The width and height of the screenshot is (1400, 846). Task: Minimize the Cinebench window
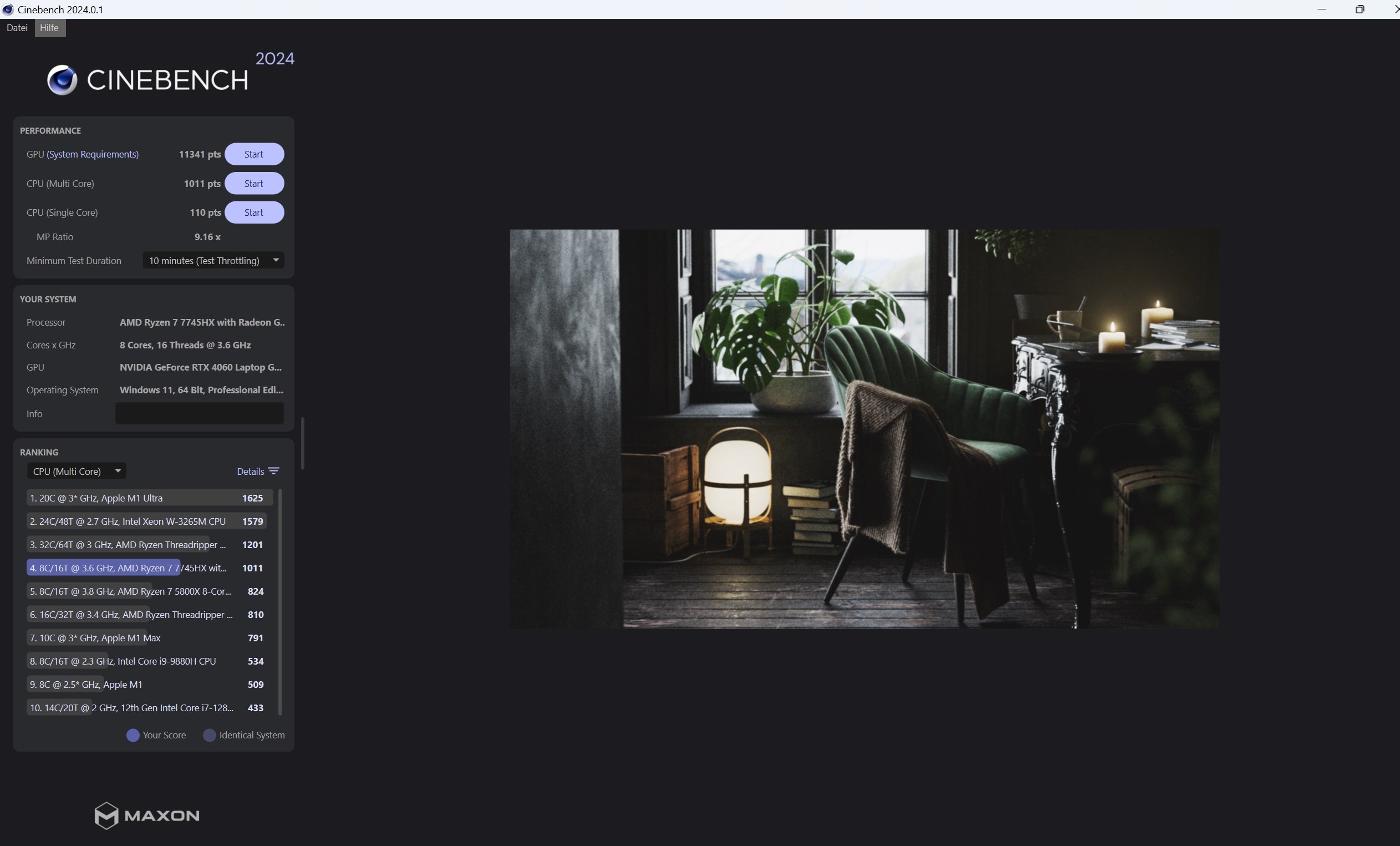coord(1322,9)
